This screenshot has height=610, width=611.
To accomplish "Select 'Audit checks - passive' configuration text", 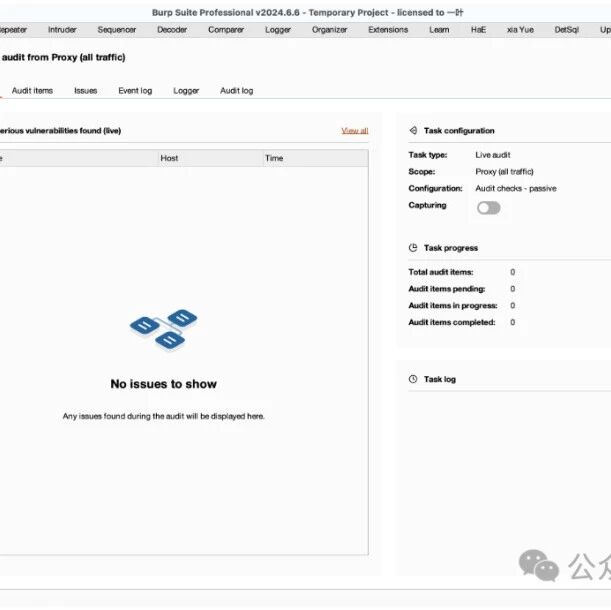I will pos(516,188).
